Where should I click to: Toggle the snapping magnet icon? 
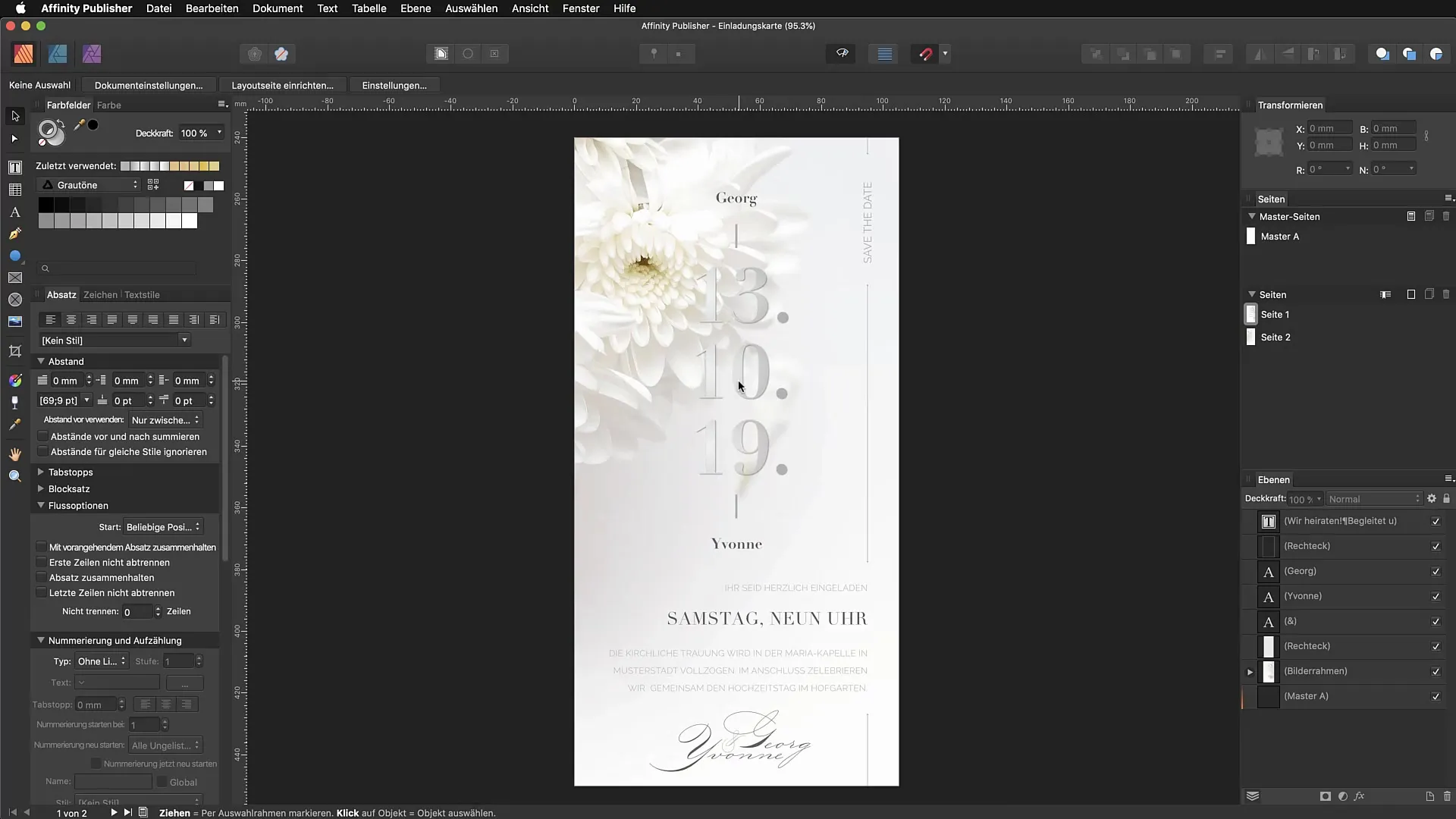[x=925, y=54]
